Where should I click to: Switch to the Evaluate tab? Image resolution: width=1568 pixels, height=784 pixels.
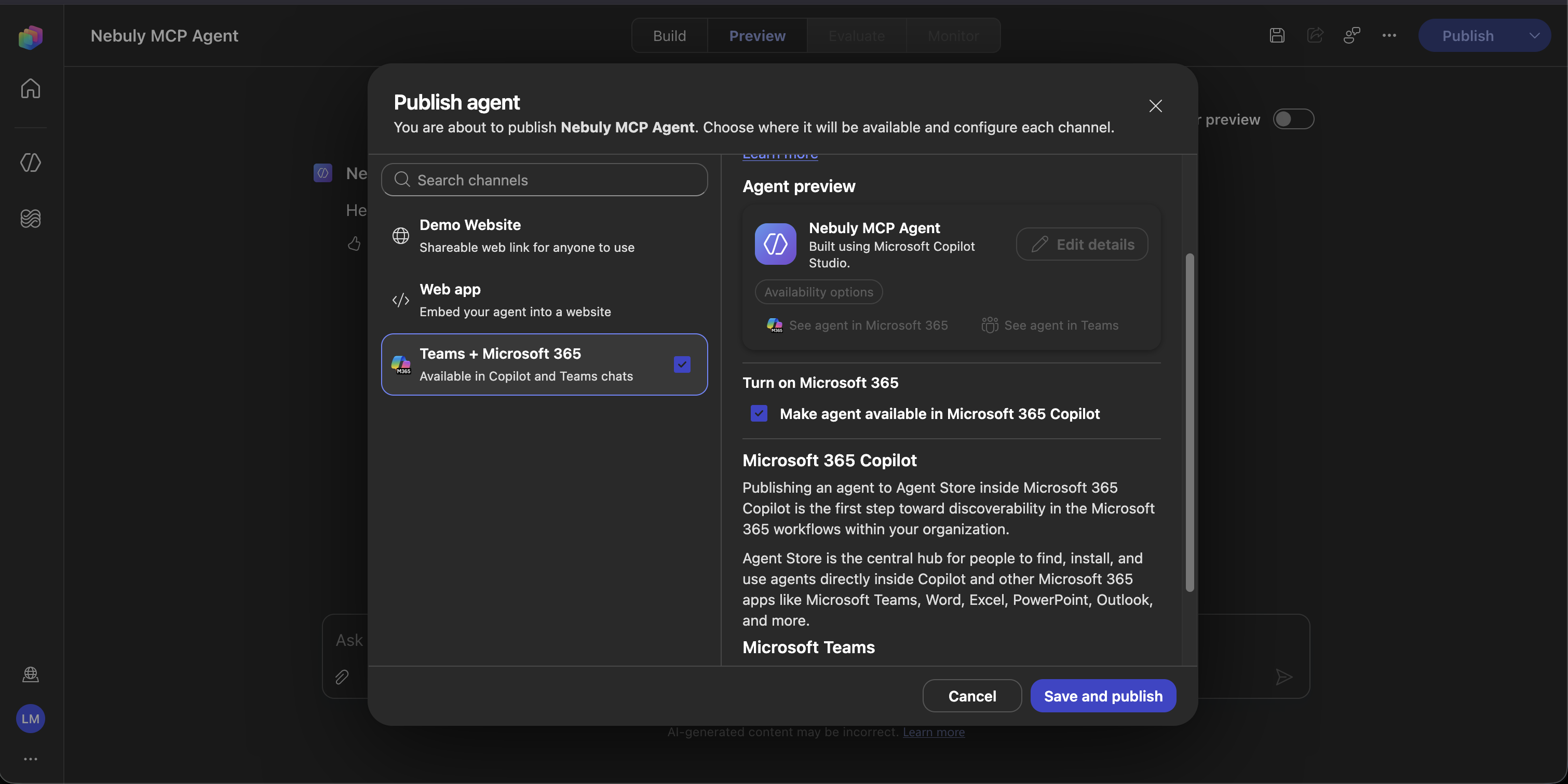[857, 35]
